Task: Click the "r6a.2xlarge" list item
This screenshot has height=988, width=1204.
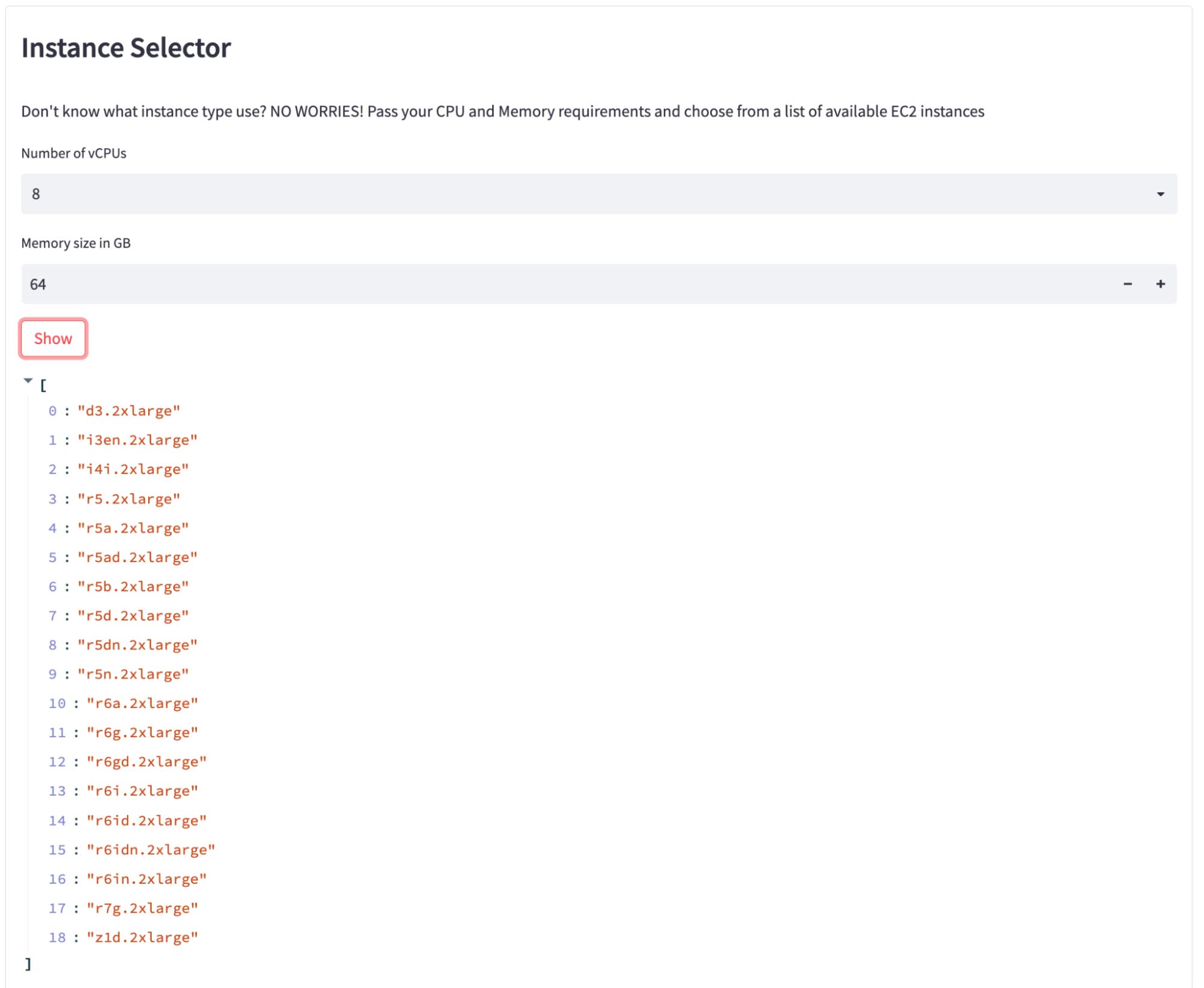Action: click(x=142, y=704)
